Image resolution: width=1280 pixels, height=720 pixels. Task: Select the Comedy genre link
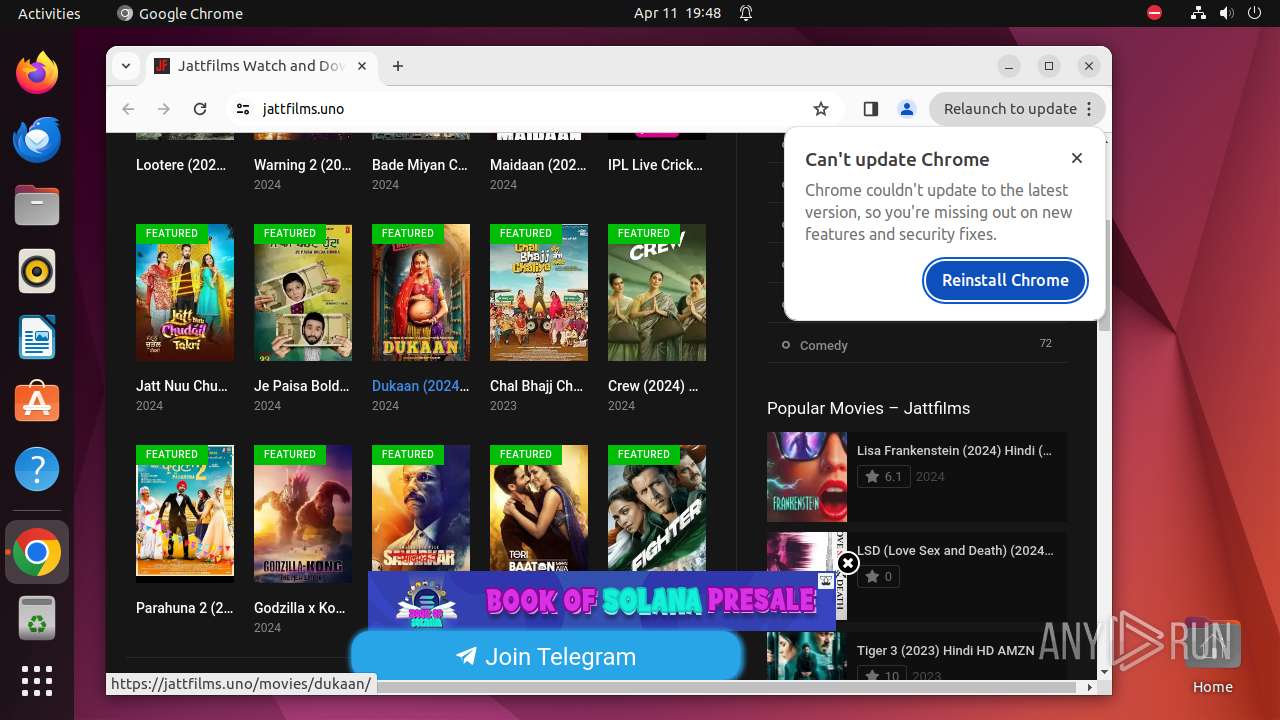click(824, 345)
